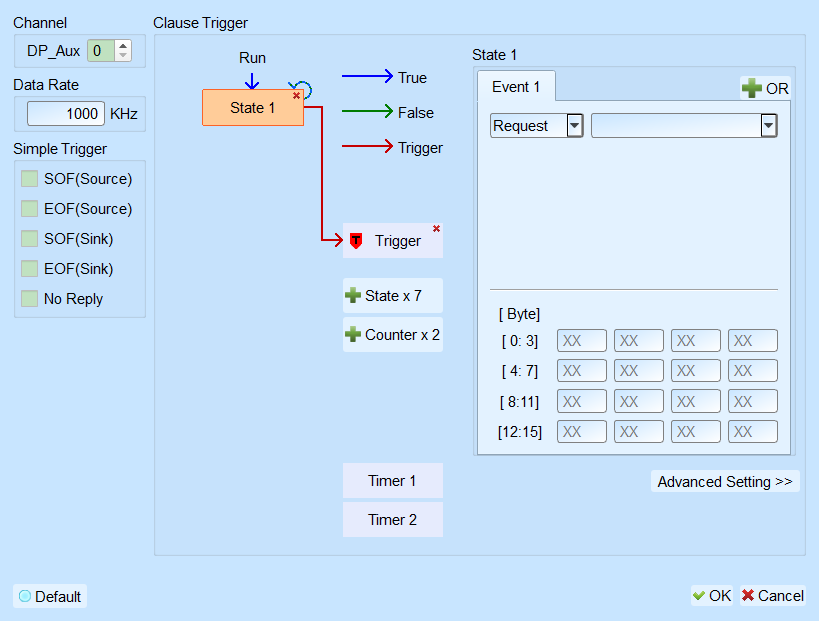Add a state with the State x 7 plus icon
Image resolution: width=819 pixels, height=621 pixels.
[x=353, y=296]
